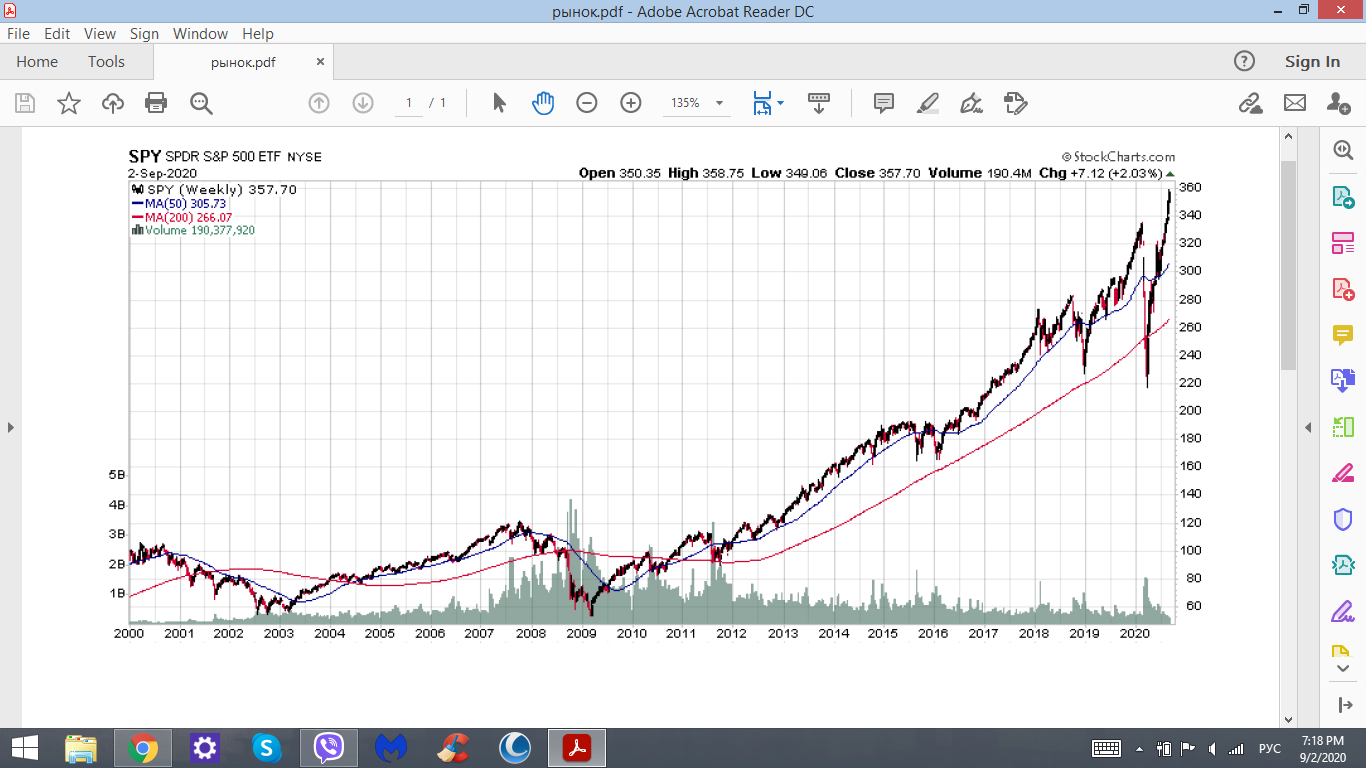Add a sticky note comment
This screenshot has width=1366, height=768.
click(884, 103)
